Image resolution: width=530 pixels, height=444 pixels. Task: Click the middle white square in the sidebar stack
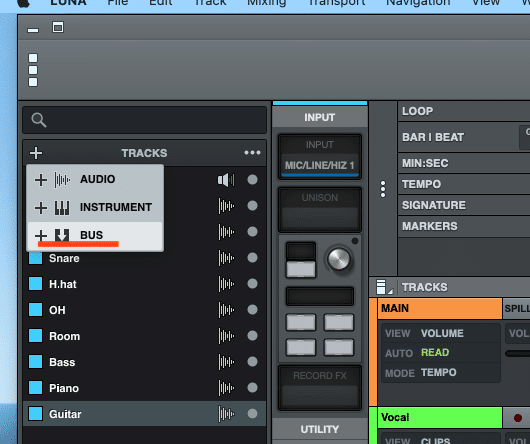click(33, 70)
